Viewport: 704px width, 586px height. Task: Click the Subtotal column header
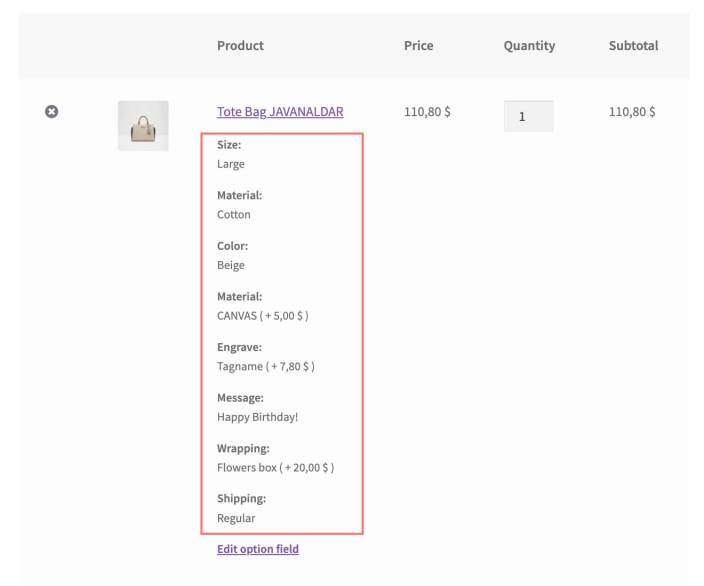pos(634,45)
